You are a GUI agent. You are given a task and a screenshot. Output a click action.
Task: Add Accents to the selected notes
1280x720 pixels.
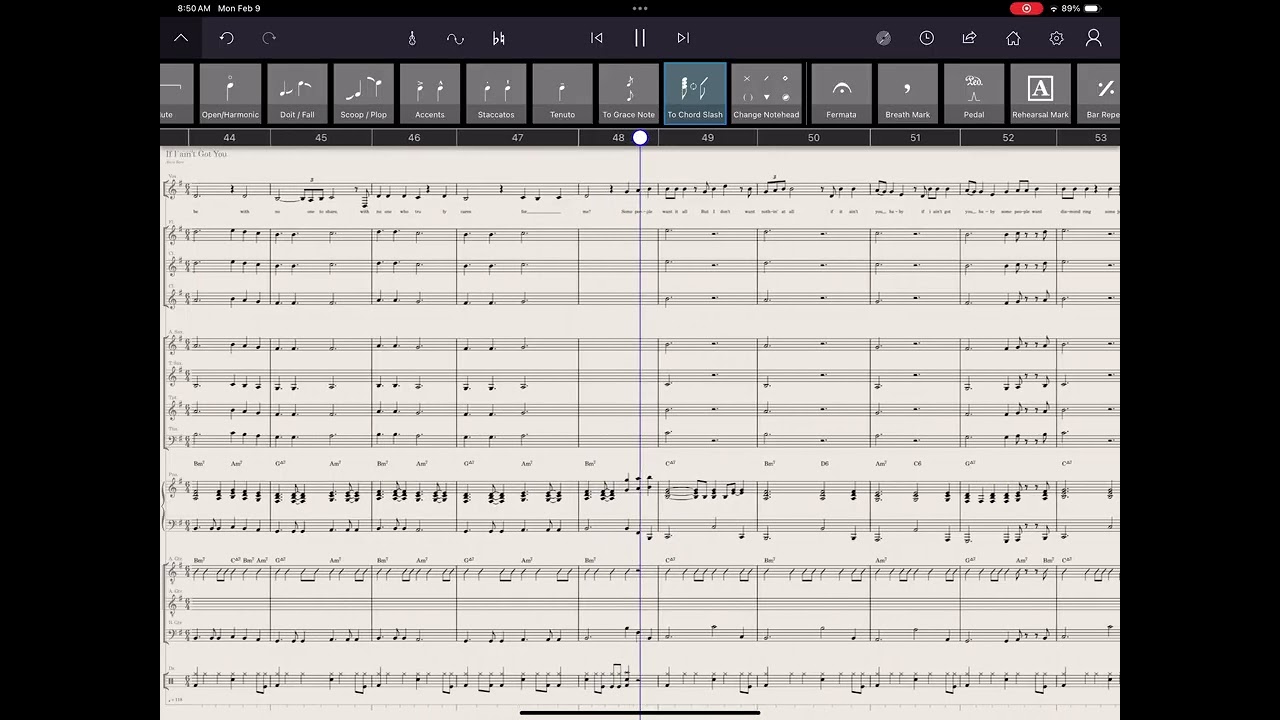click(430, 93)
